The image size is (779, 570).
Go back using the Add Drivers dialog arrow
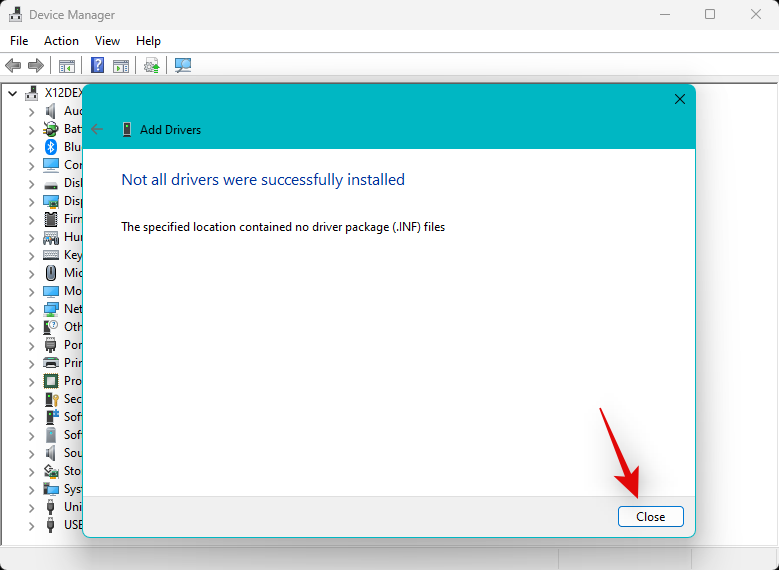[97, 130]
